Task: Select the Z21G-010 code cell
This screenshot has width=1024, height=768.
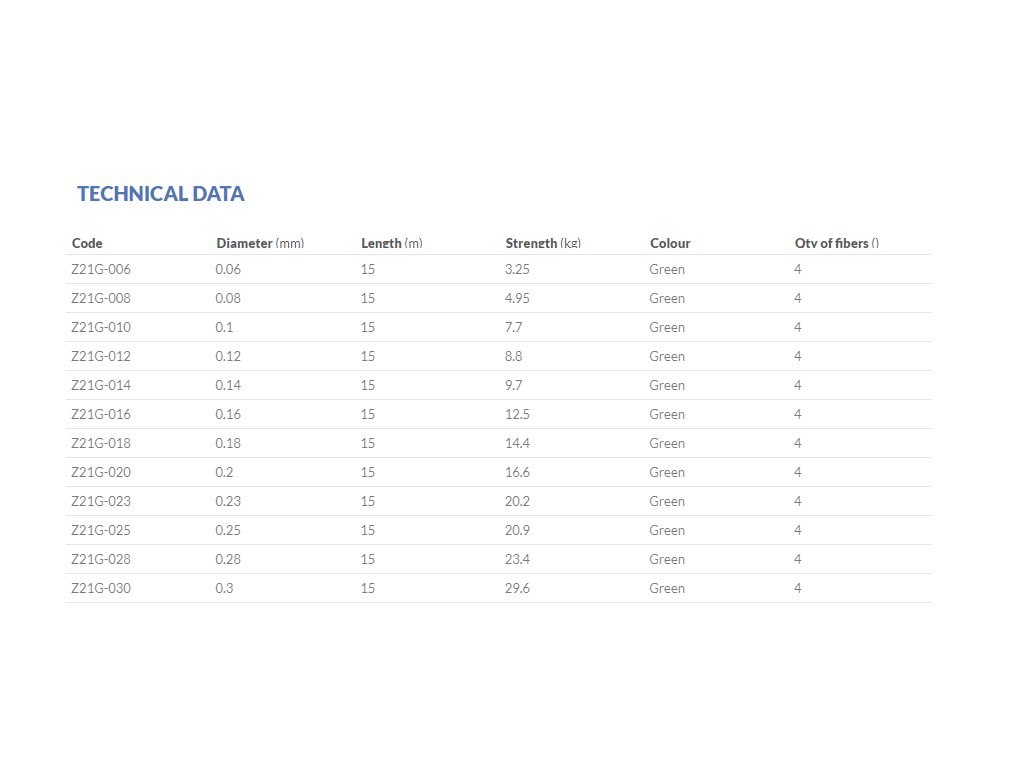Action: tap(101, 327)
